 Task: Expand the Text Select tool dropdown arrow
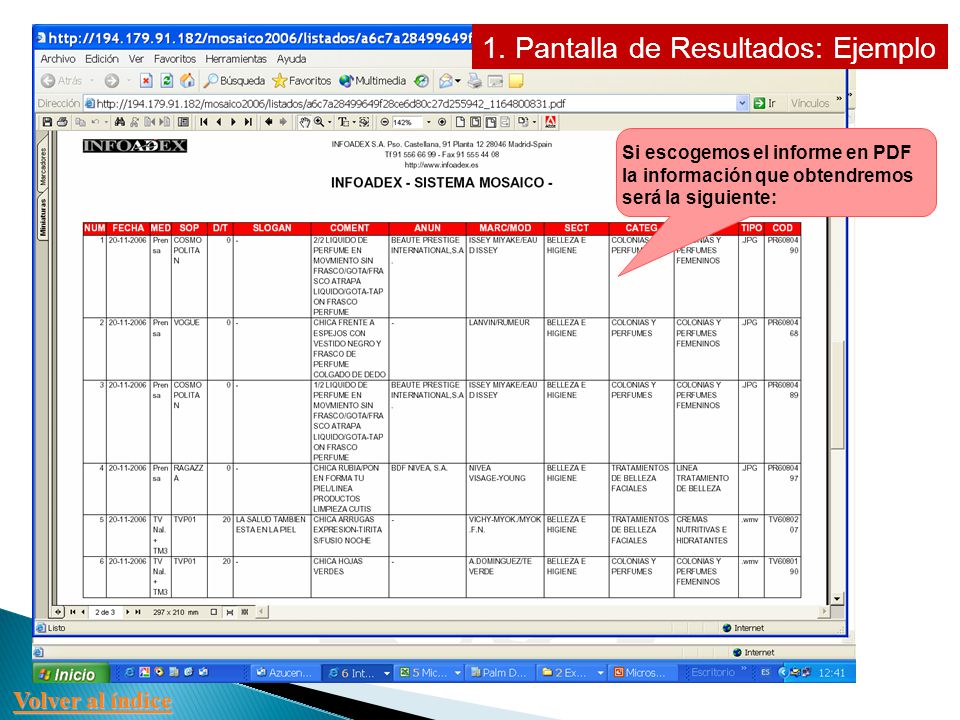(x=353, y=122)
